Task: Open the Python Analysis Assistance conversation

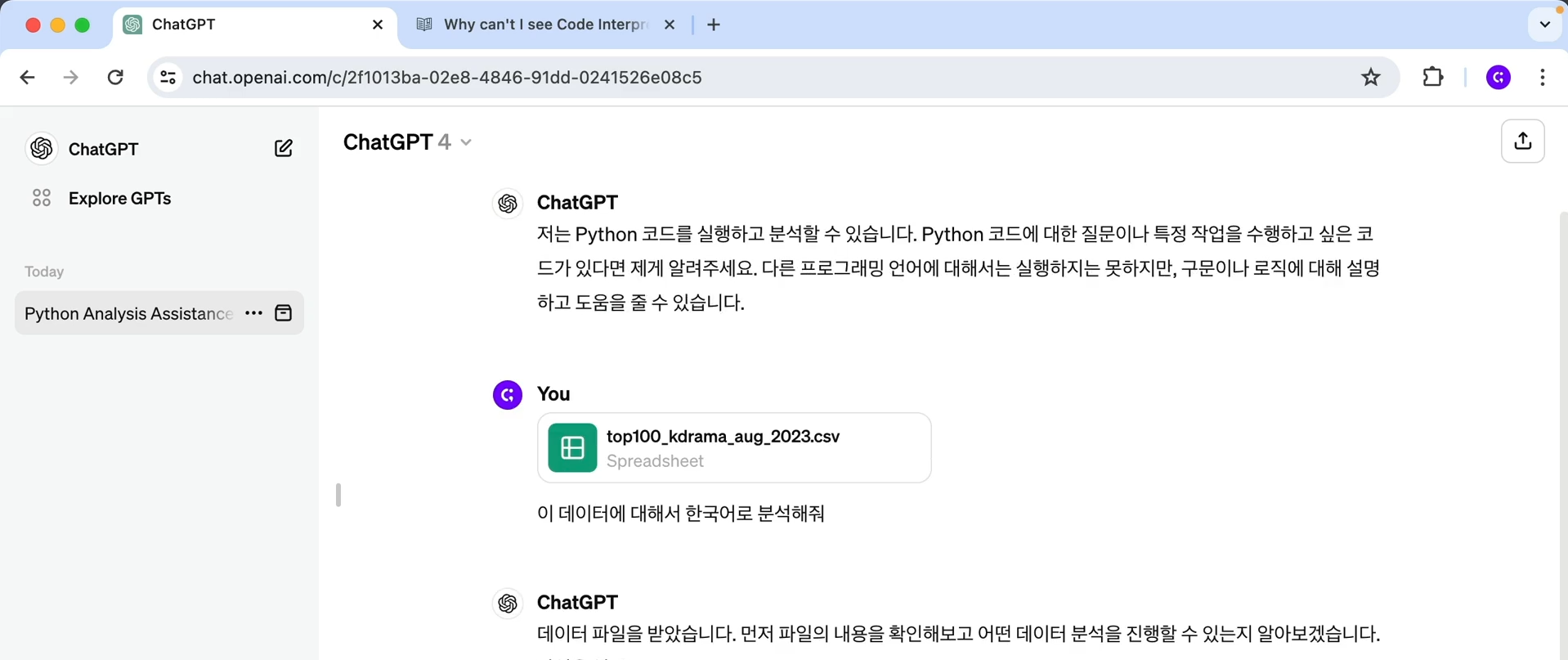Action: (128, 313)
